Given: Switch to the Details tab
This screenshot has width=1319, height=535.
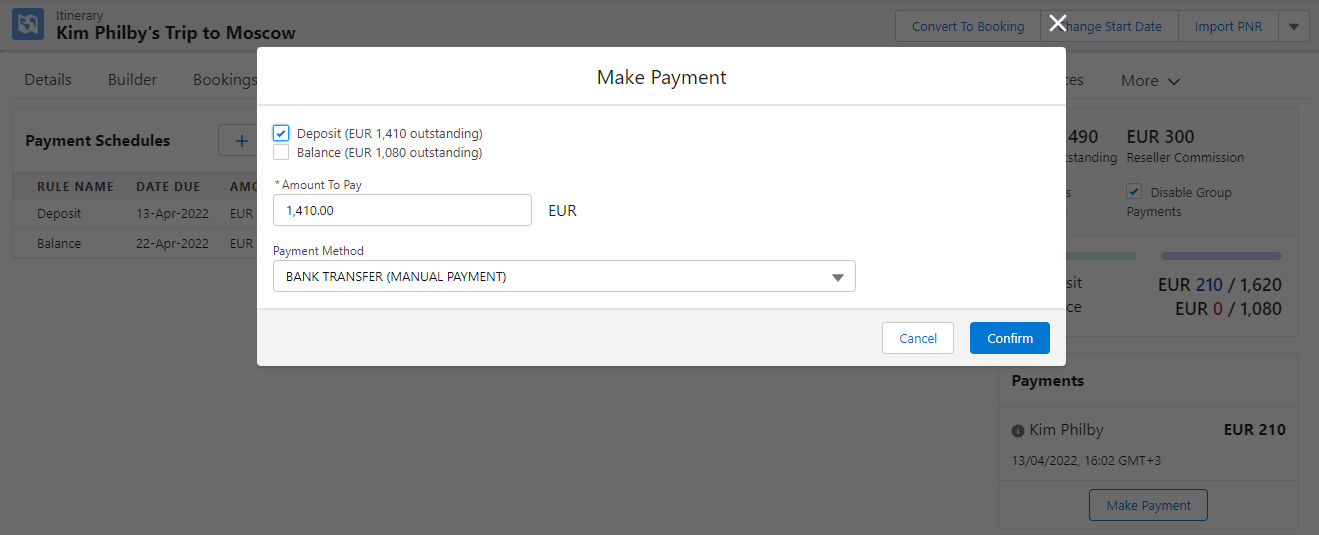Looking at the screenshot, I should pyautogui.click(x=48, y=80).
